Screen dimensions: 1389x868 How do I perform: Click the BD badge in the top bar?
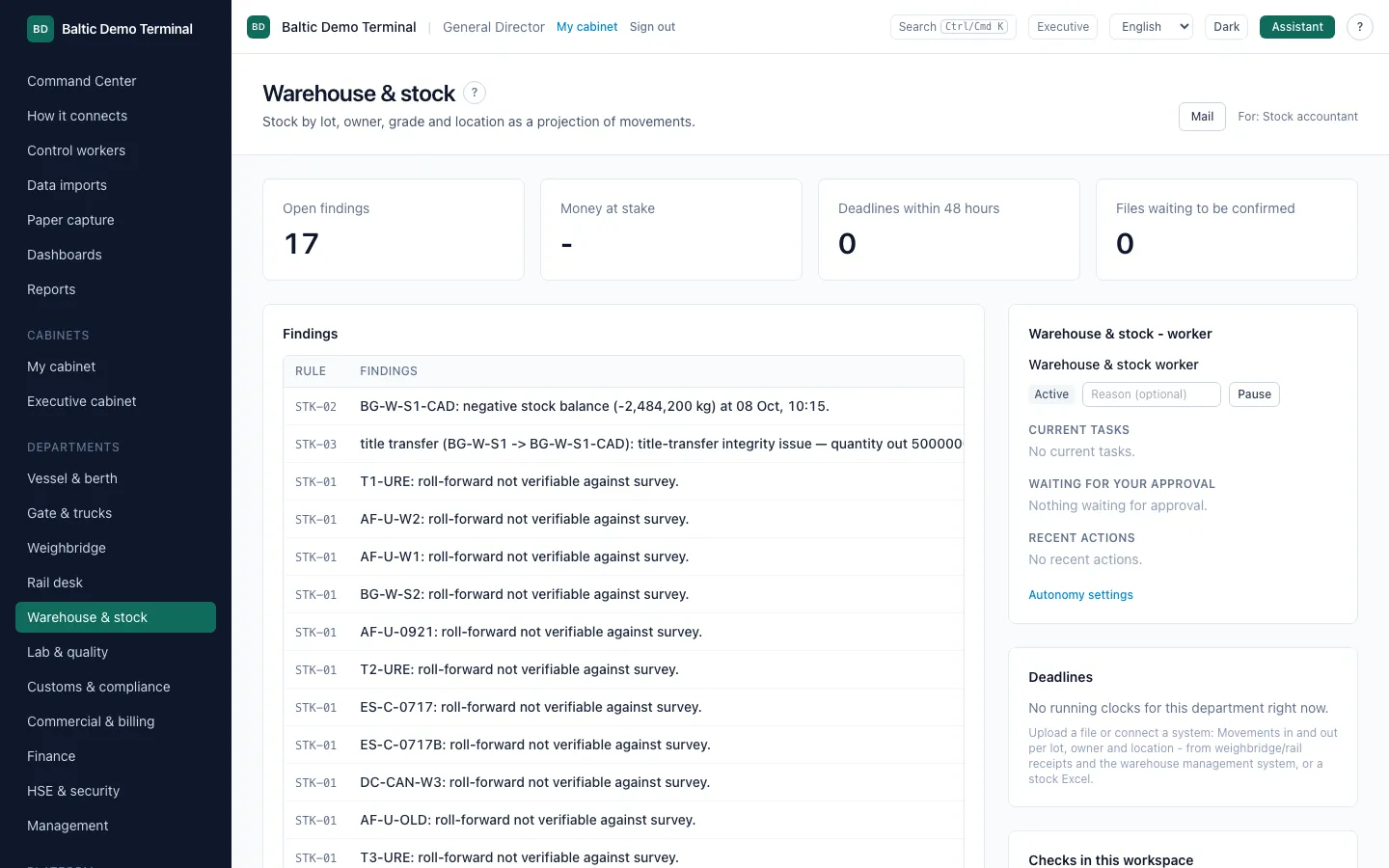(x=259, y=27)
